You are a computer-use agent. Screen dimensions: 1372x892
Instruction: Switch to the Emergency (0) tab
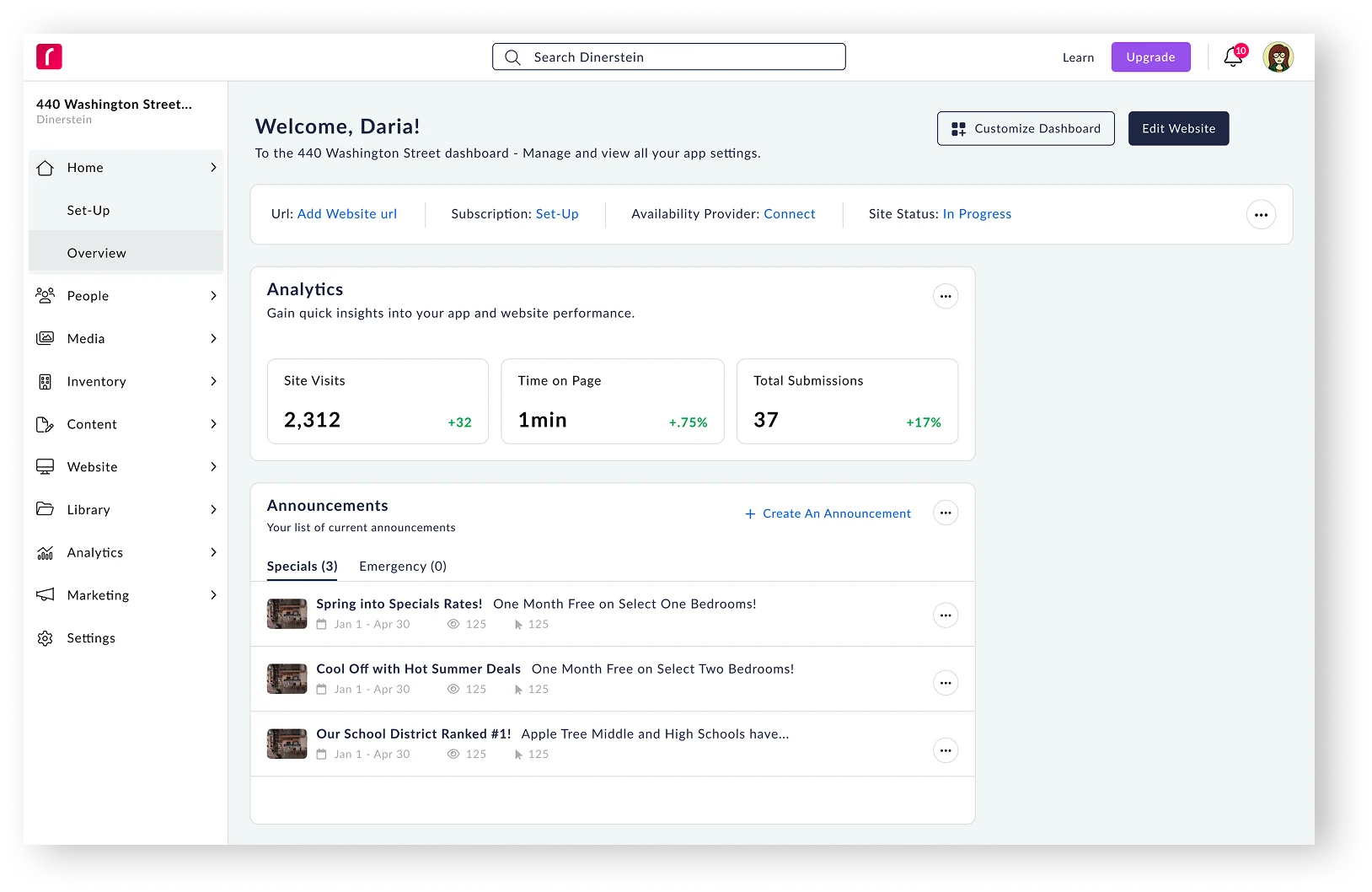click(x=403, y=567)
